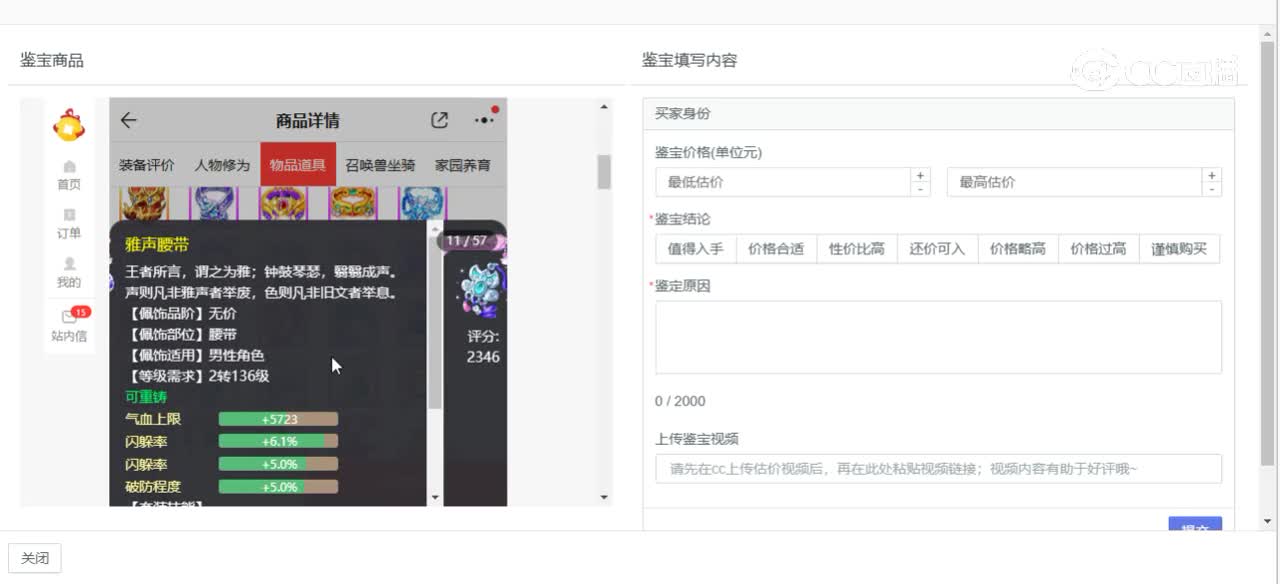
Task: Click the 鉴宝填写内容 heading
Action: [689, 60]
